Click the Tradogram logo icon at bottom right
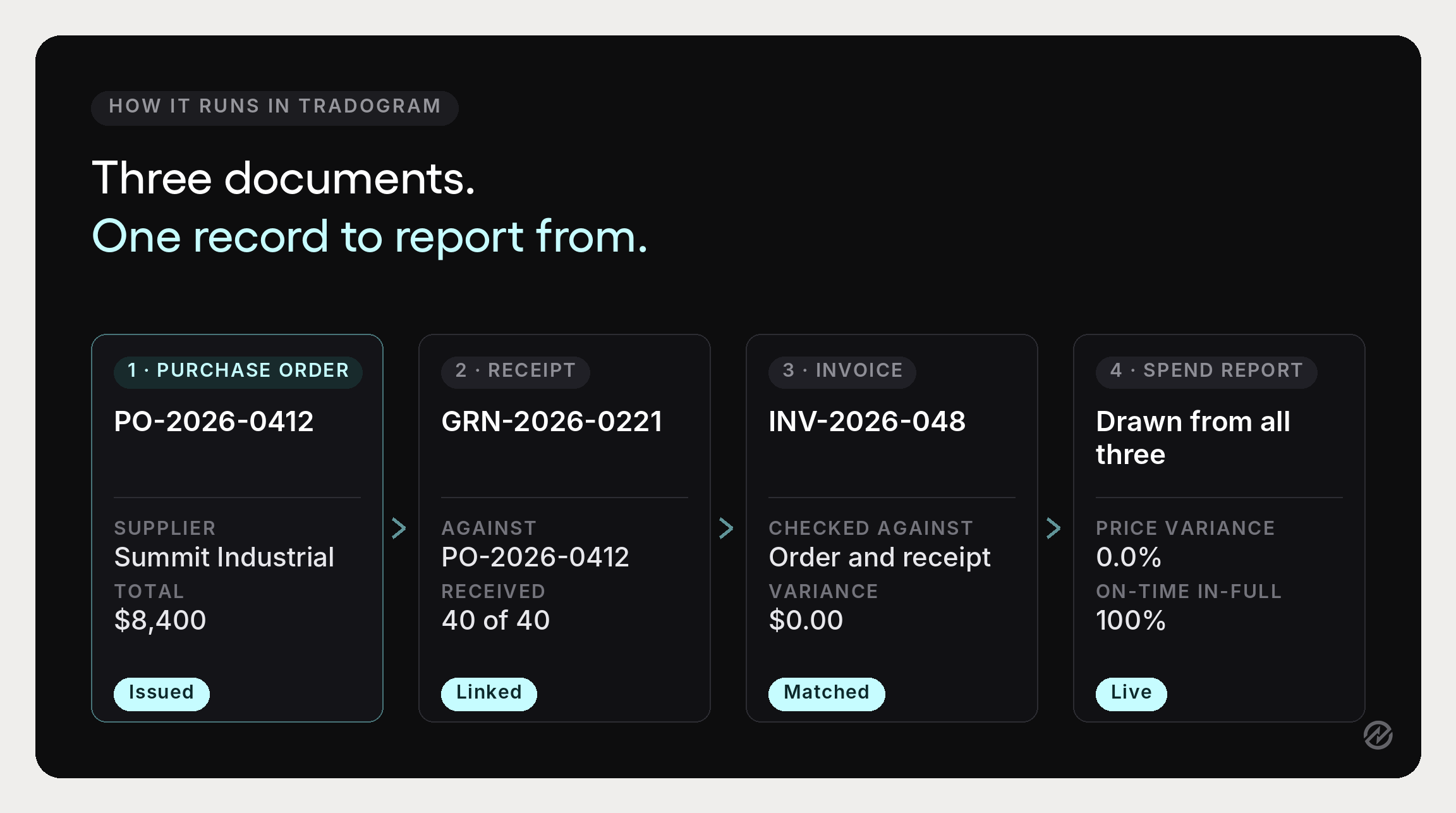Screen dimensions: 1456x813 point(1378,735)
